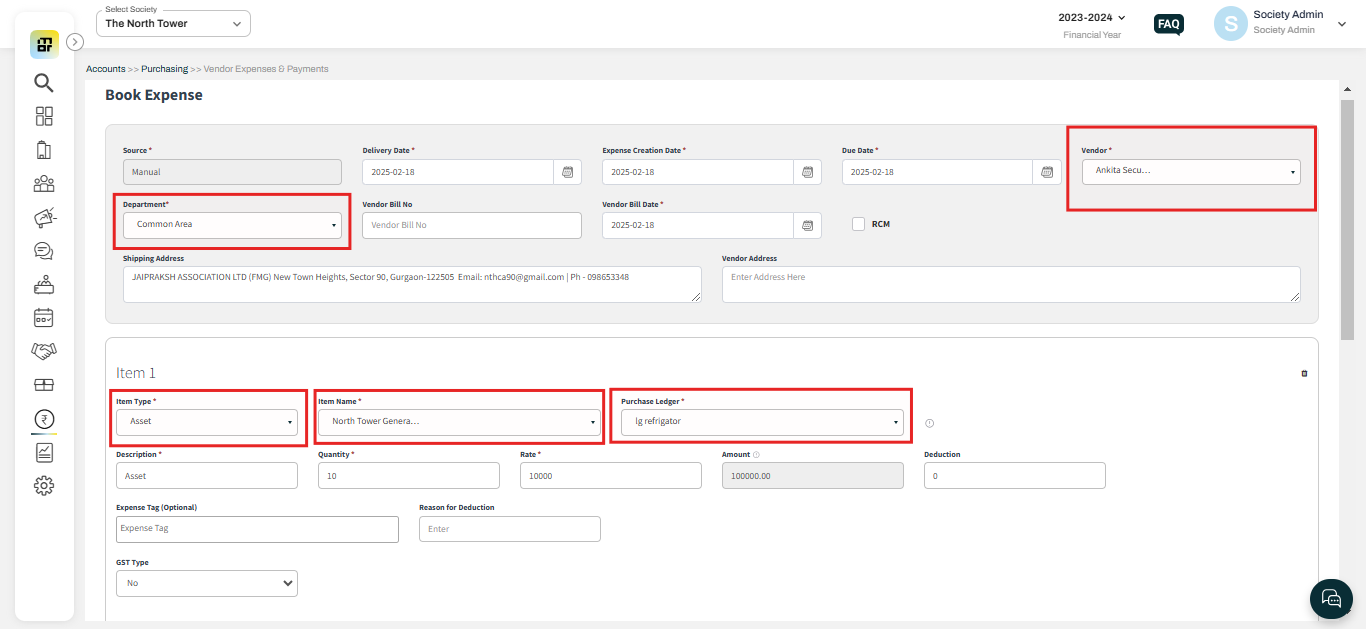Open the chat support bubble icon
1366x629 pixels.
click(1331, 598)
